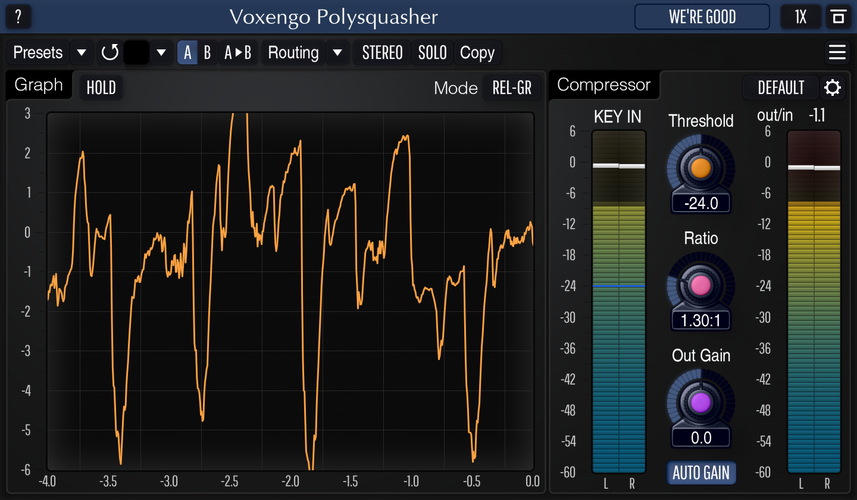Expand the Routing dropdown arrow

pyautogui.click(x=337, y=52)
